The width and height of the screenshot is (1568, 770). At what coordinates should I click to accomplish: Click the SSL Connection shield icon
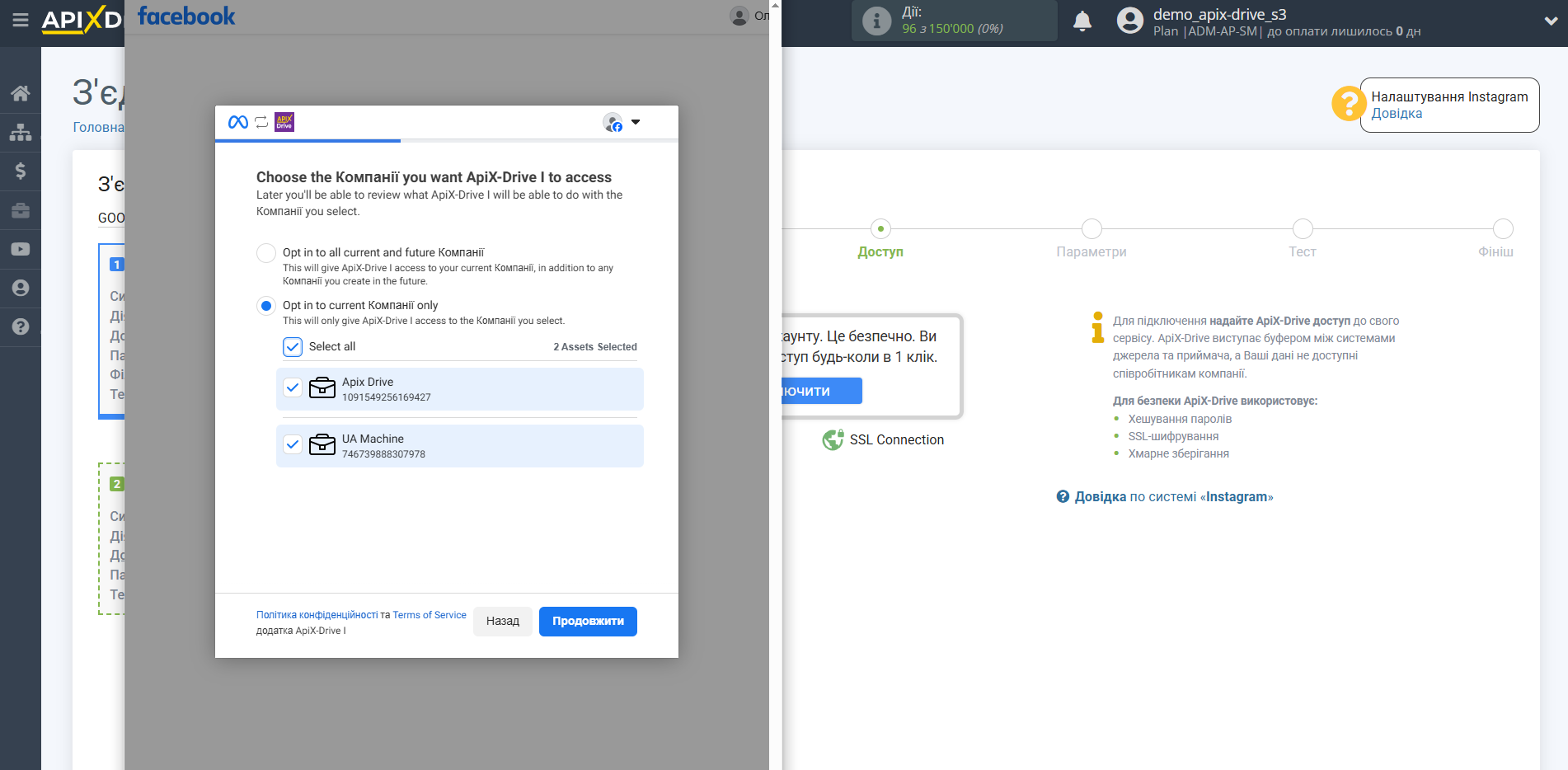coord(833,440)
